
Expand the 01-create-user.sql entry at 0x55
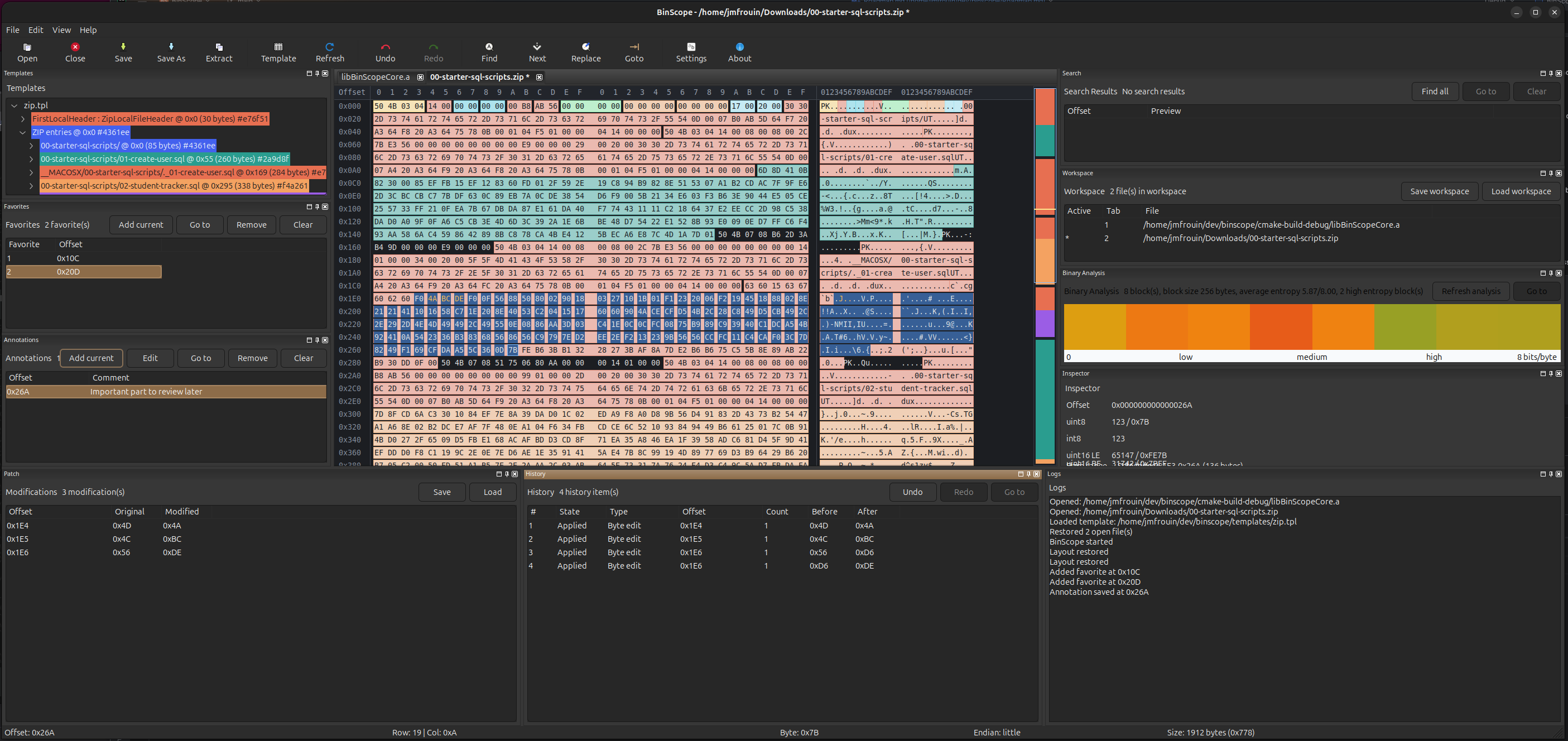click(31, 159)
